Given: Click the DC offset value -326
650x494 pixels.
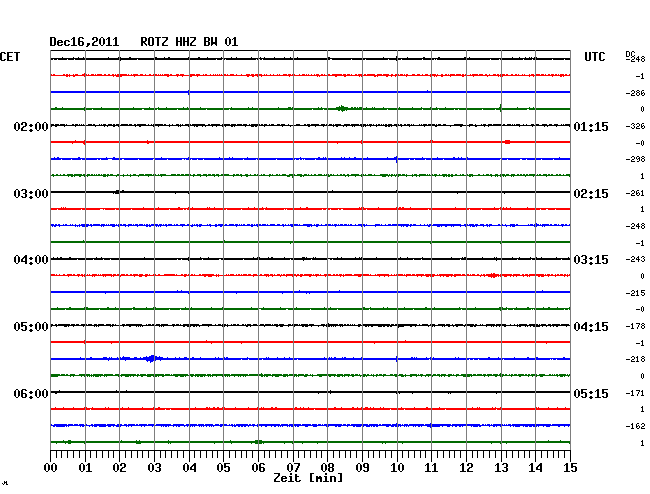Looking at the screenshot, I should coord(635,126).
